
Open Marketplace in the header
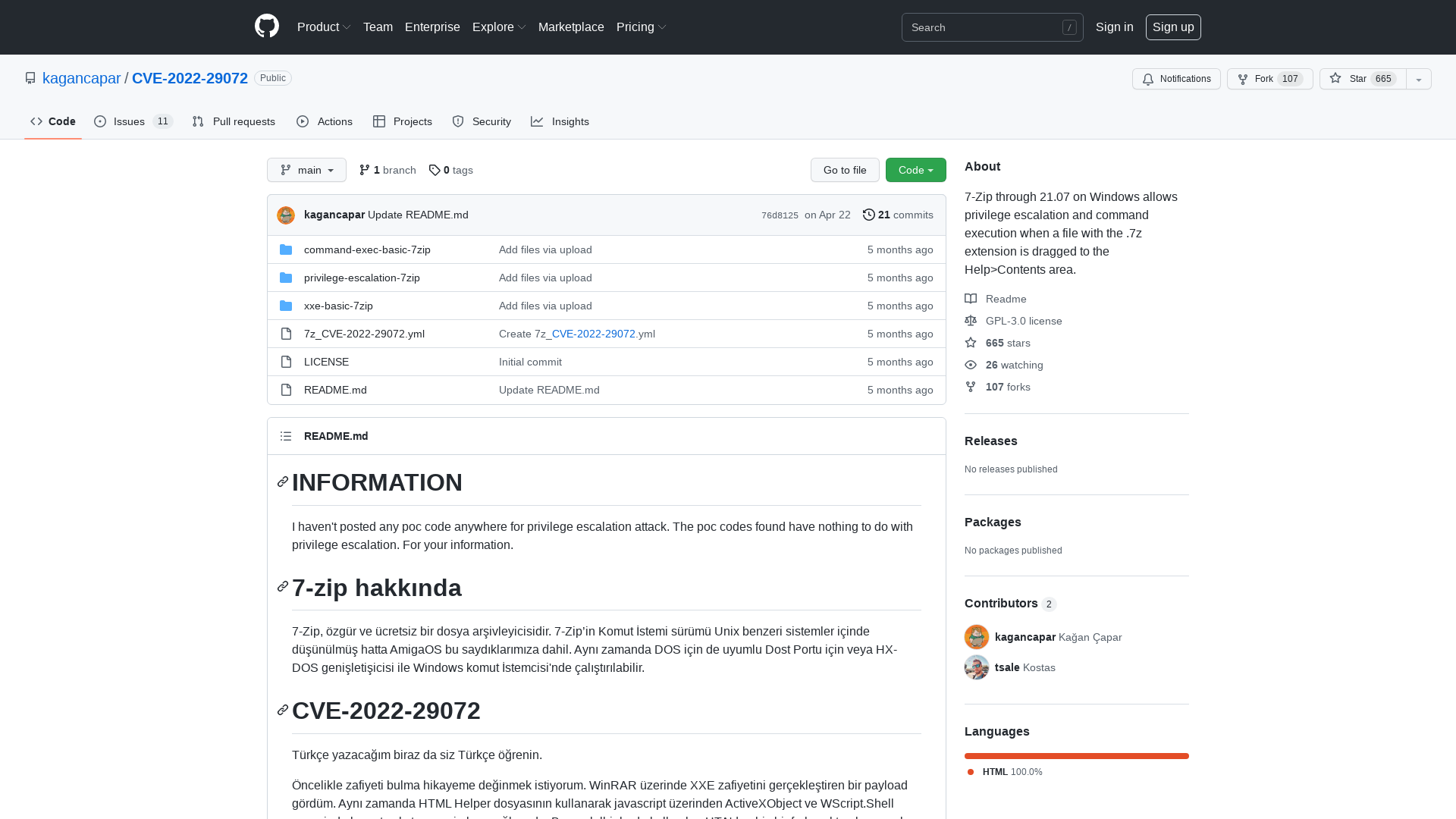(571, 27)
